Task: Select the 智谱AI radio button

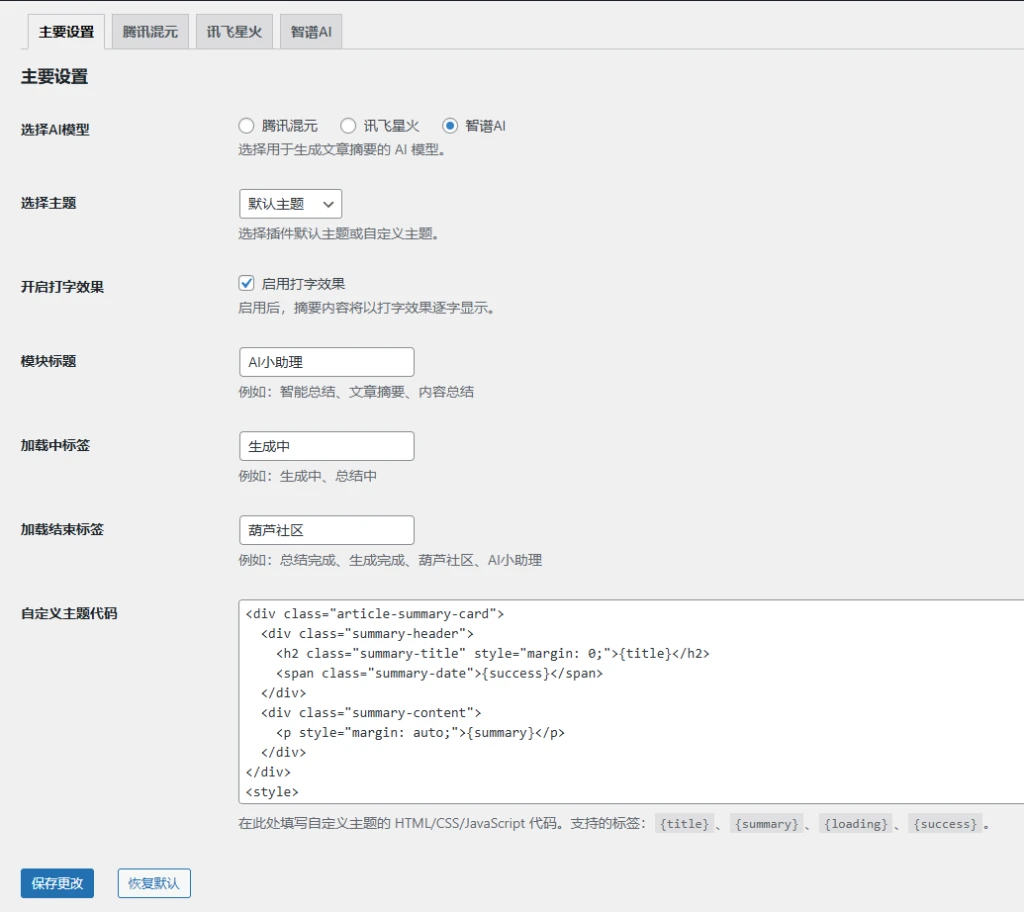Action: pyautogui.click(x=450, y=125)
